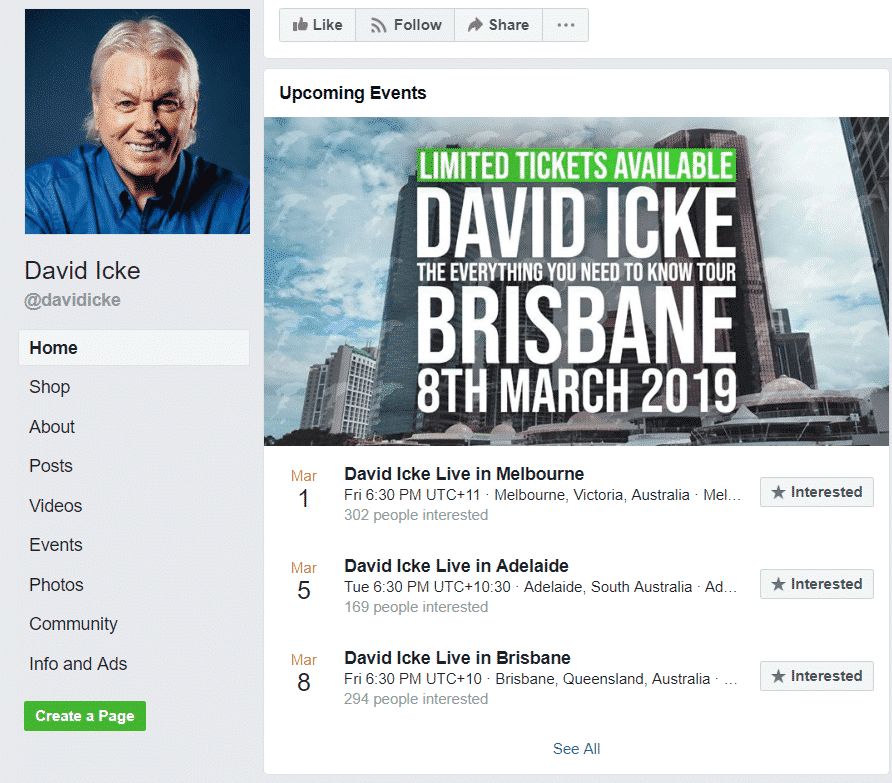Click Adelaide, South Australia location text
892x783 pixels.
point(608,587)
